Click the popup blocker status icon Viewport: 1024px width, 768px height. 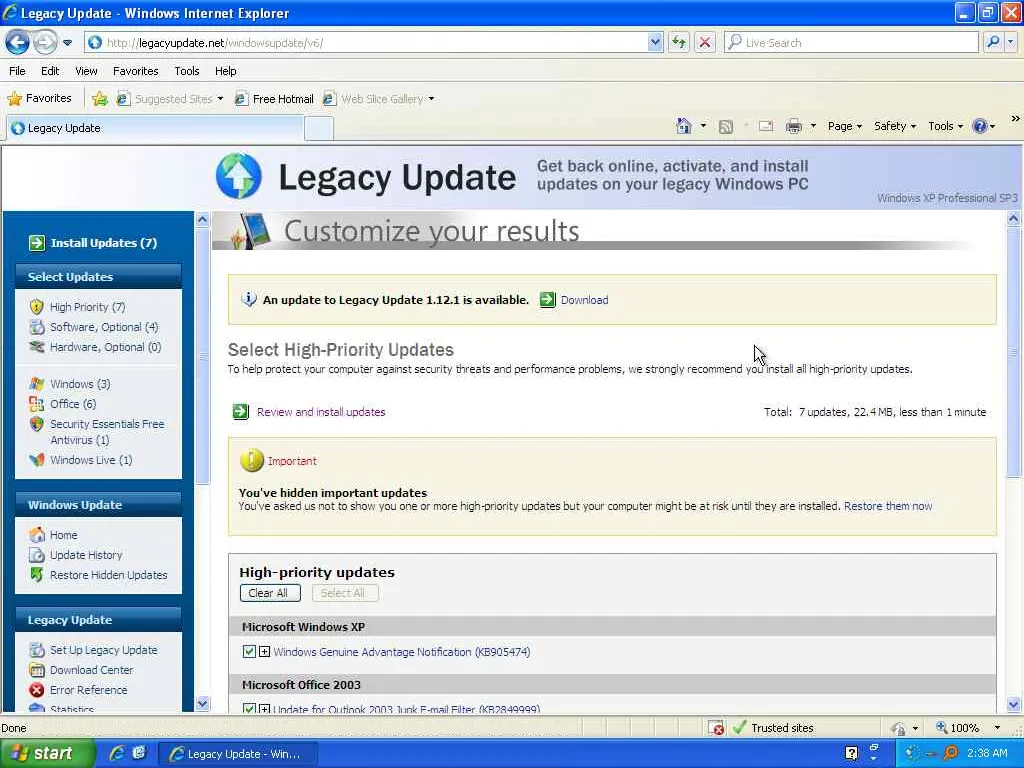coord(716,728)
